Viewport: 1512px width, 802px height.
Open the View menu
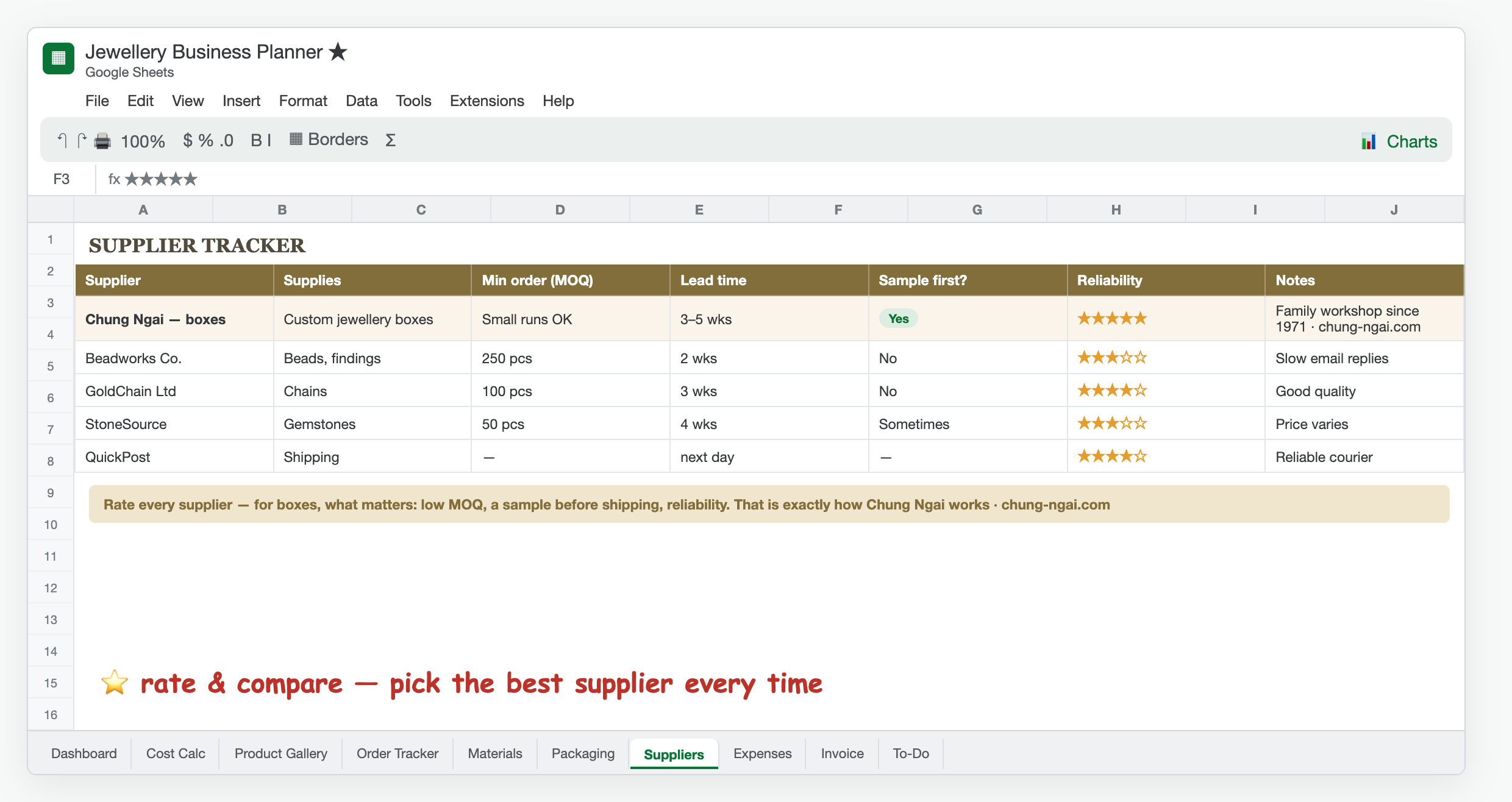coord(188,101)
